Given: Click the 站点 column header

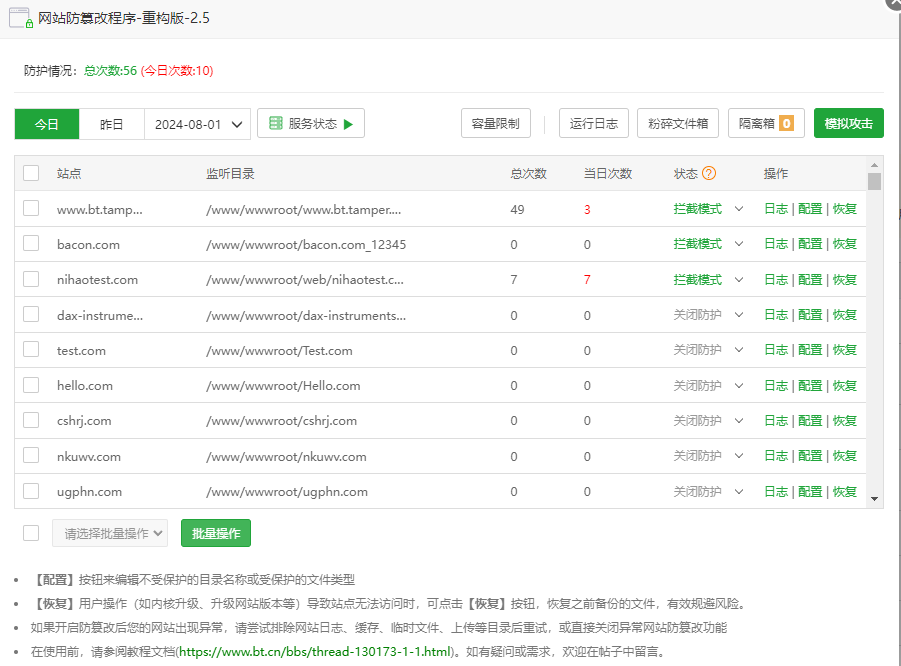Looking at the screenshot, I should pos(69,174).
